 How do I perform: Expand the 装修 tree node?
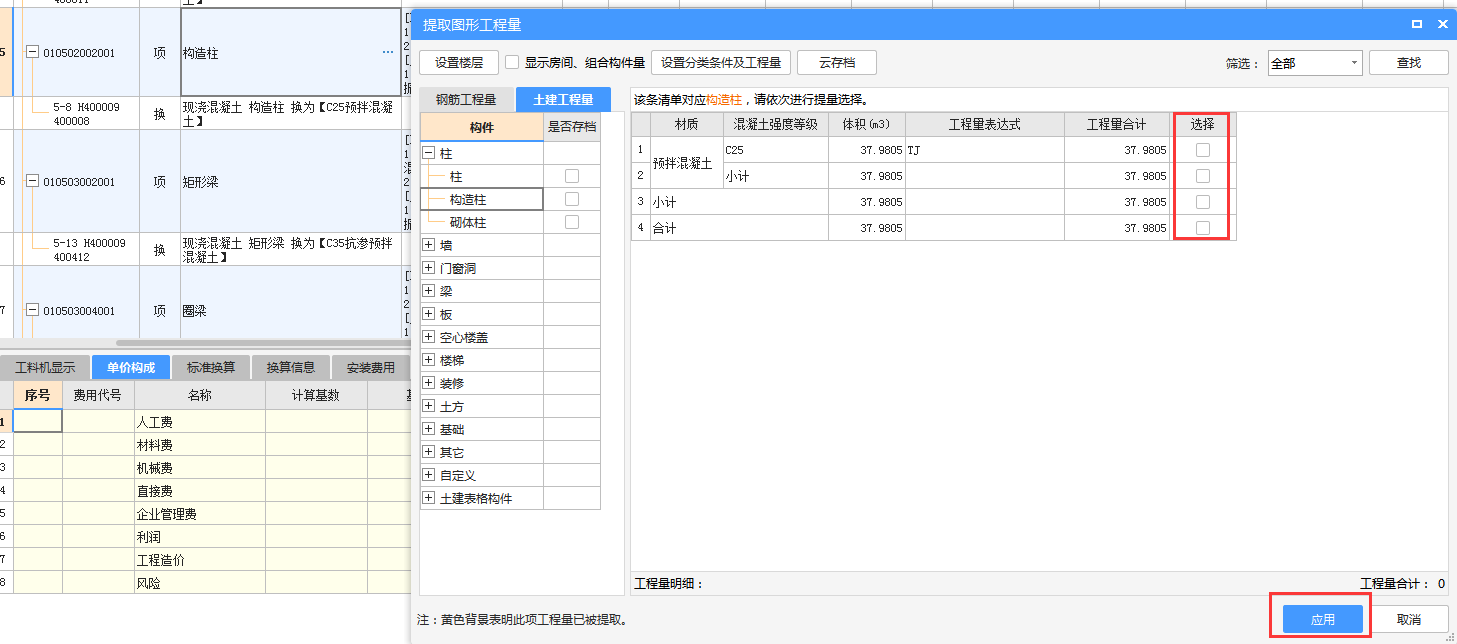click(x=429, y=383)
